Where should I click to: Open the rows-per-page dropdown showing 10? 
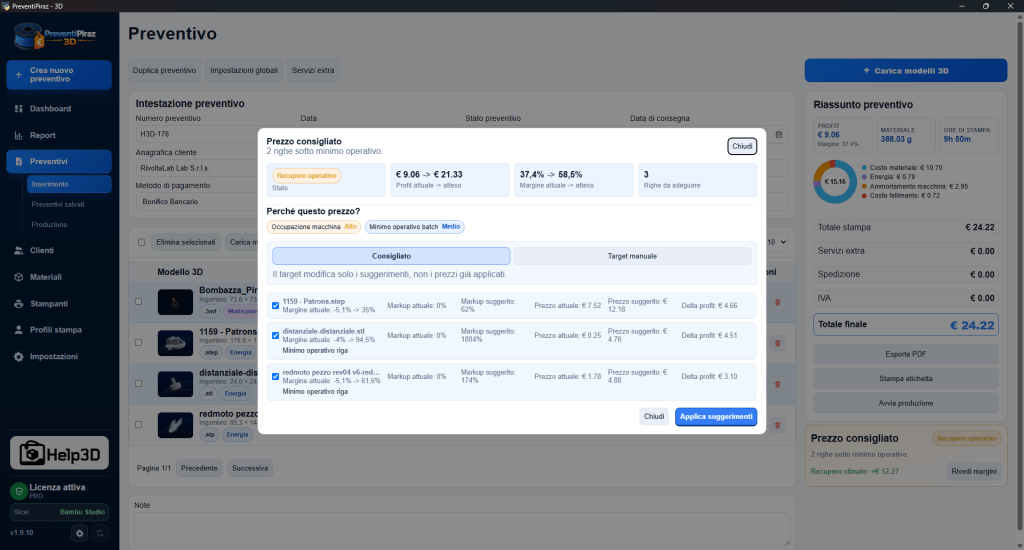pyautogui.click(x=776, y=242)
